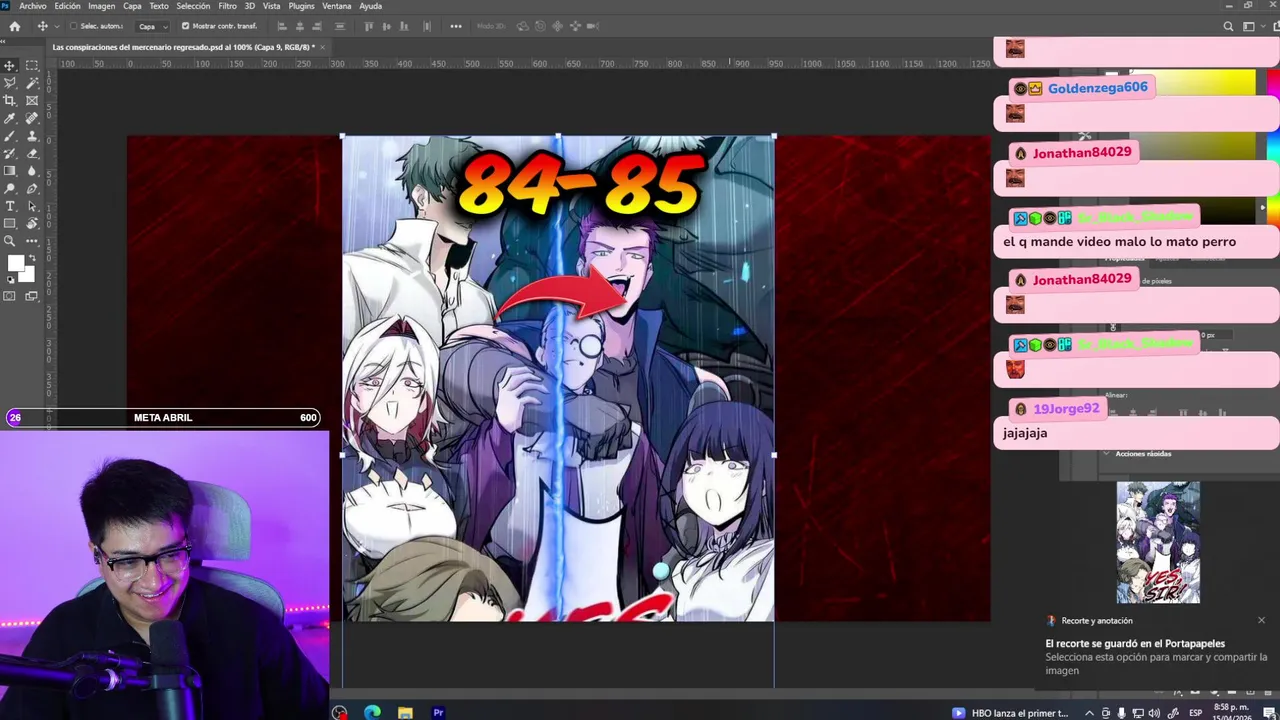
Task: Select the Eraser tool
Action: click(32, 153)
